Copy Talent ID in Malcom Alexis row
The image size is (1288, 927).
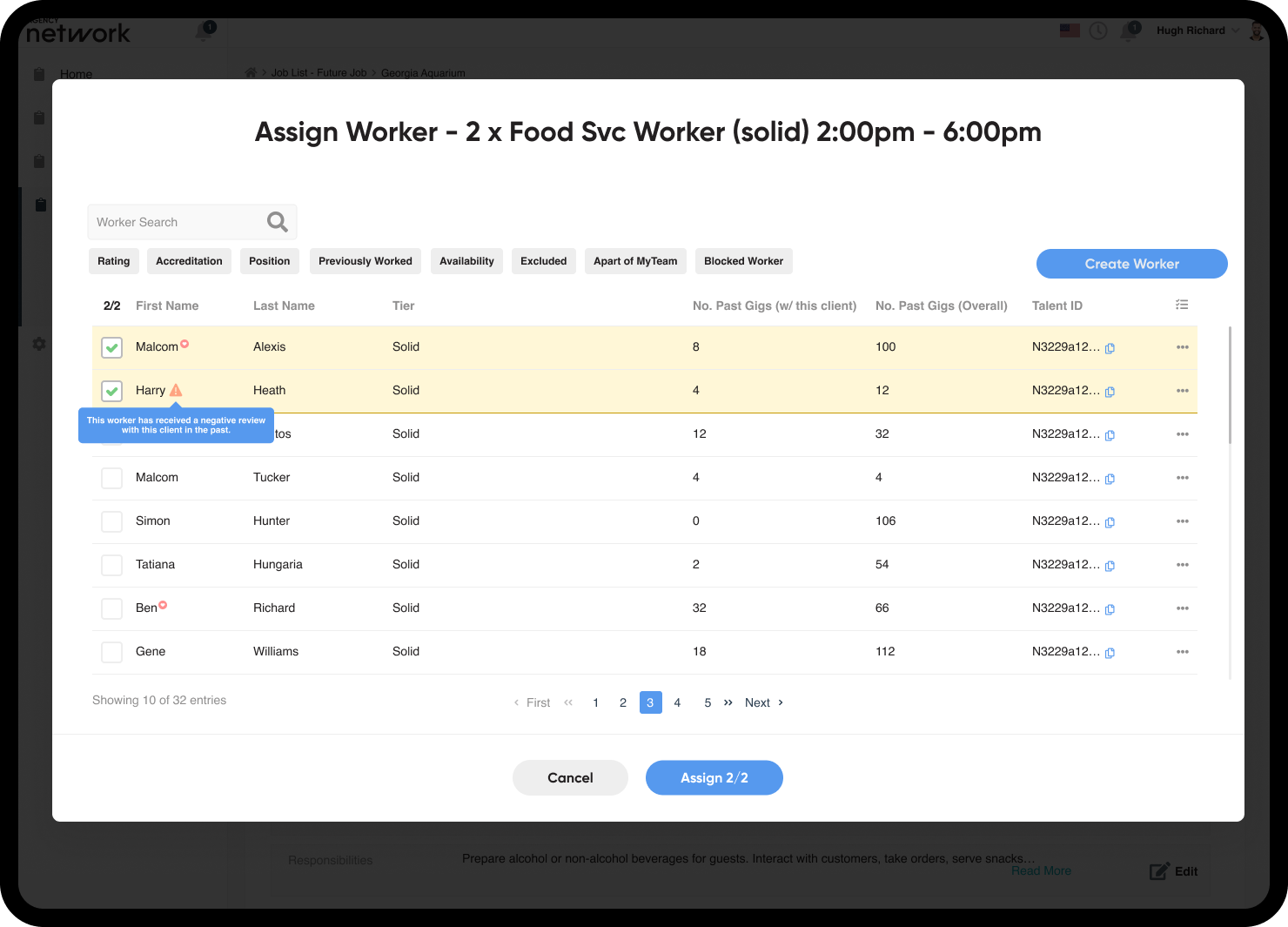[1110, 348]
